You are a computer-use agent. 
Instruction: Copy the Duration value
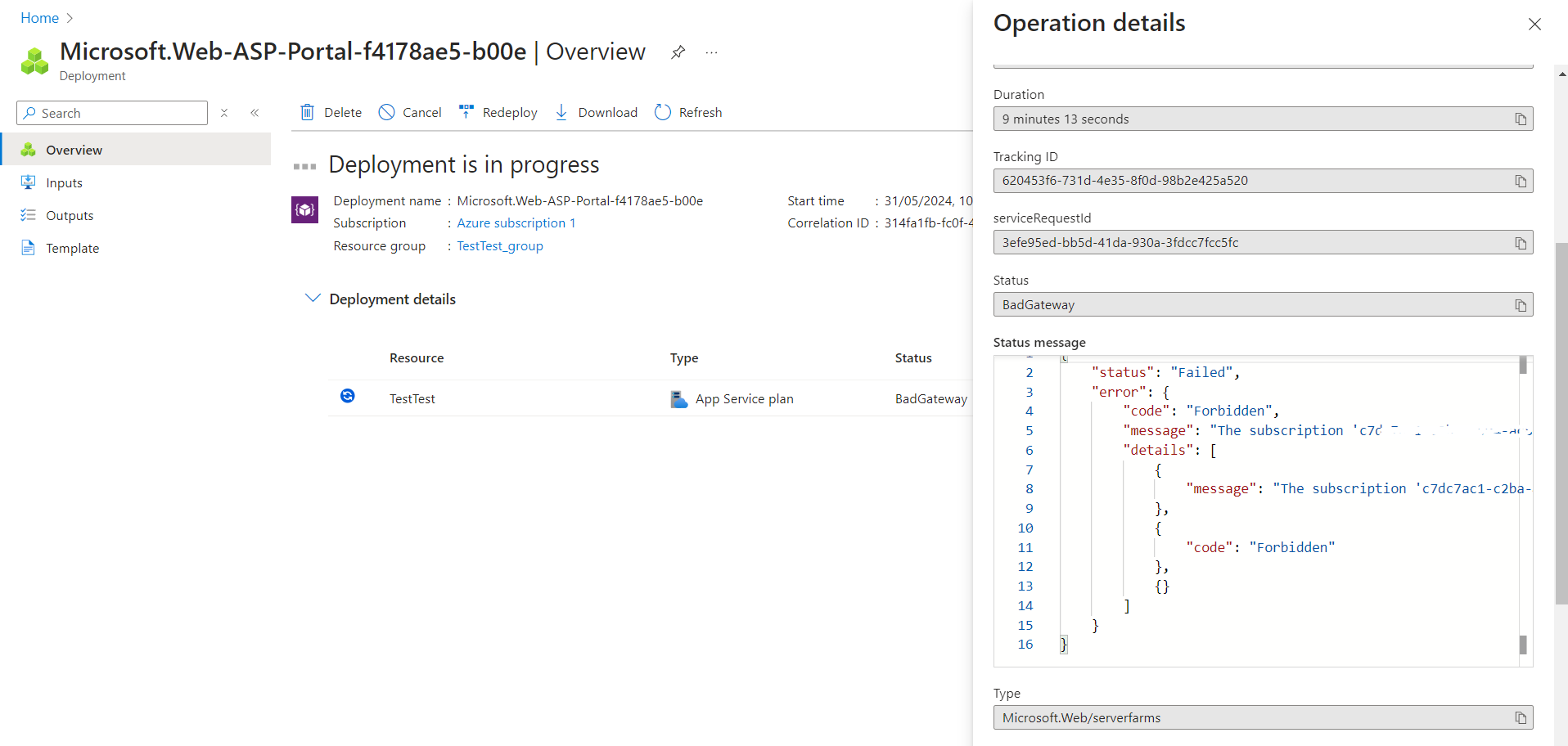coord(1521,119)
